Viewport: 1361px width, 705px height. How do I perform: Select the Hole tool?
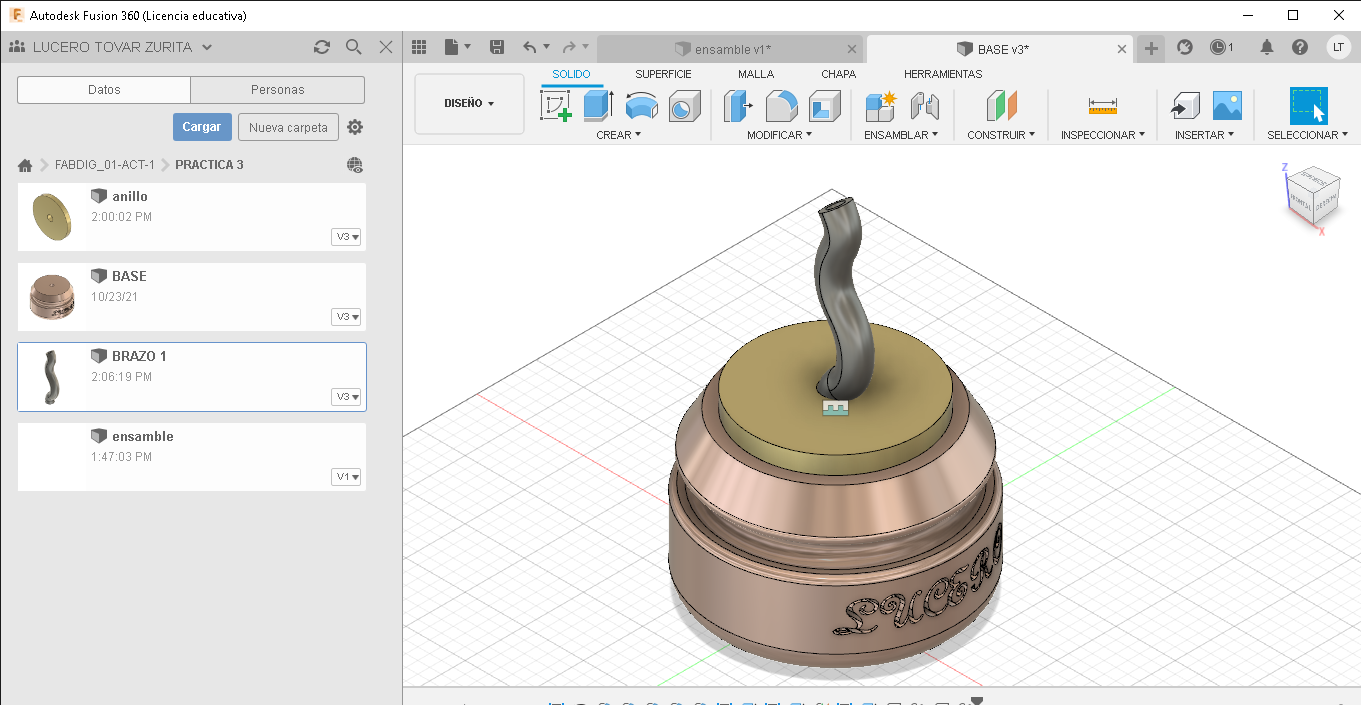tap(684, 105)
